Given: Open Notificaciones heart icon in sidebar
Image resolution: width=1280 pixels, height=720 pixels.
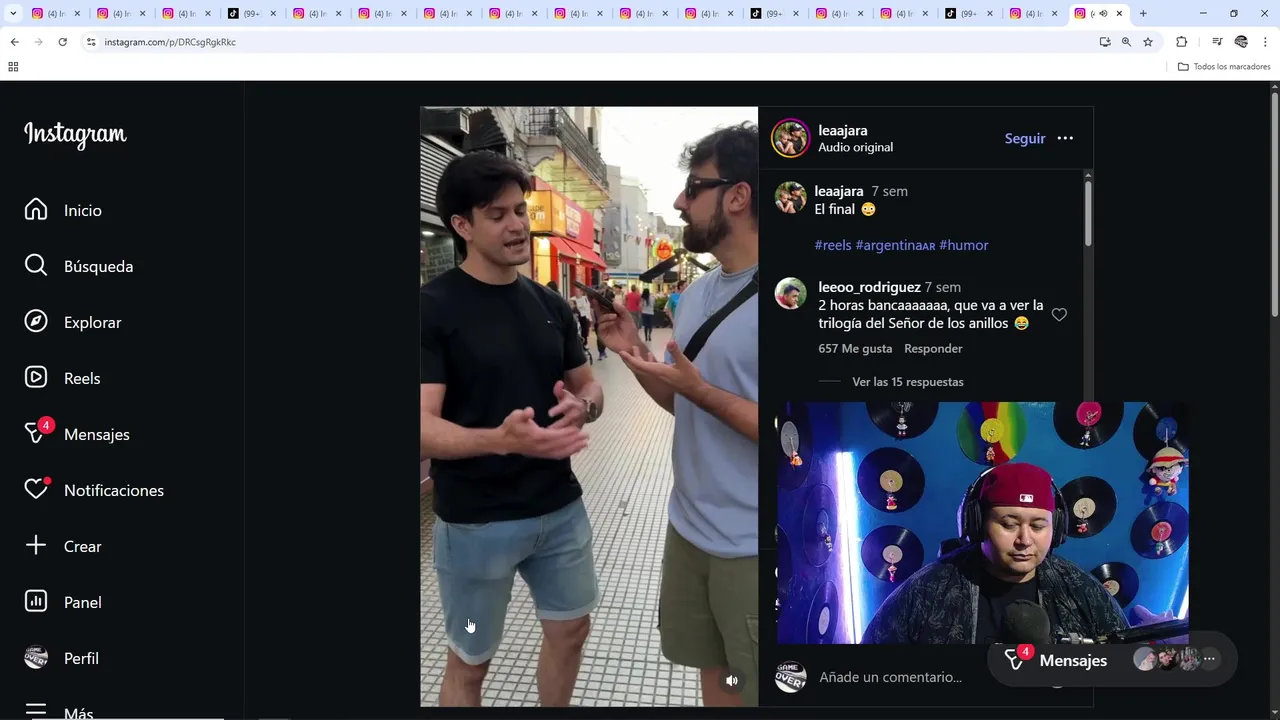Looking at the screenshot, I should (36, 489).
